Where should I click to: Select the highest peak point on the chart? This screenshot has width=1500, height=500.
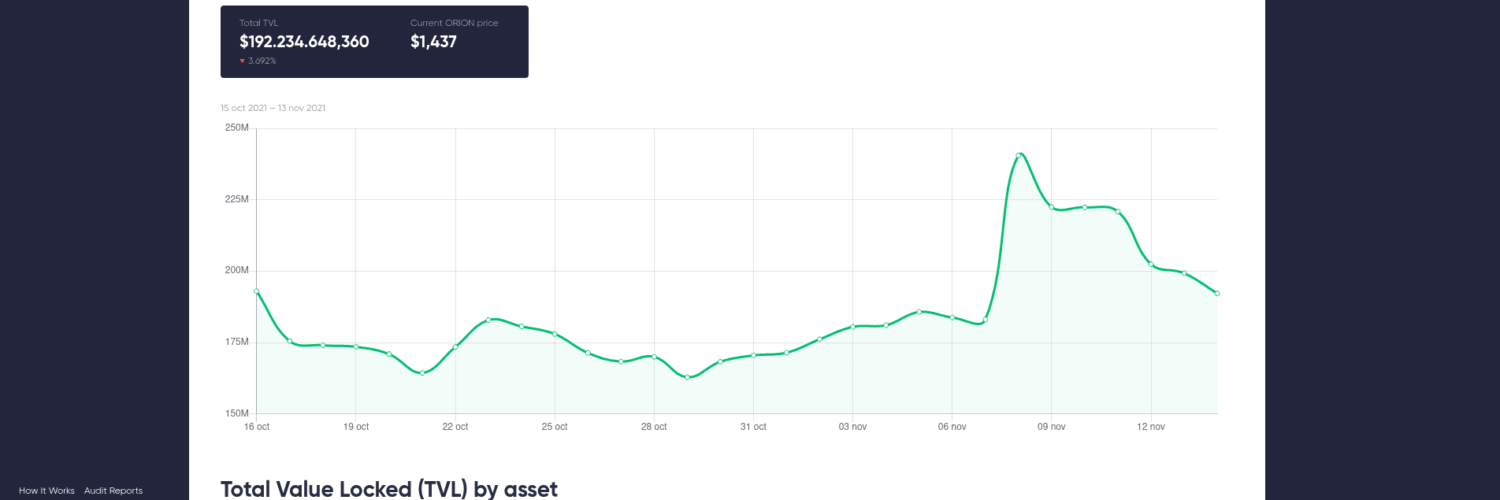coord(1019,155)
